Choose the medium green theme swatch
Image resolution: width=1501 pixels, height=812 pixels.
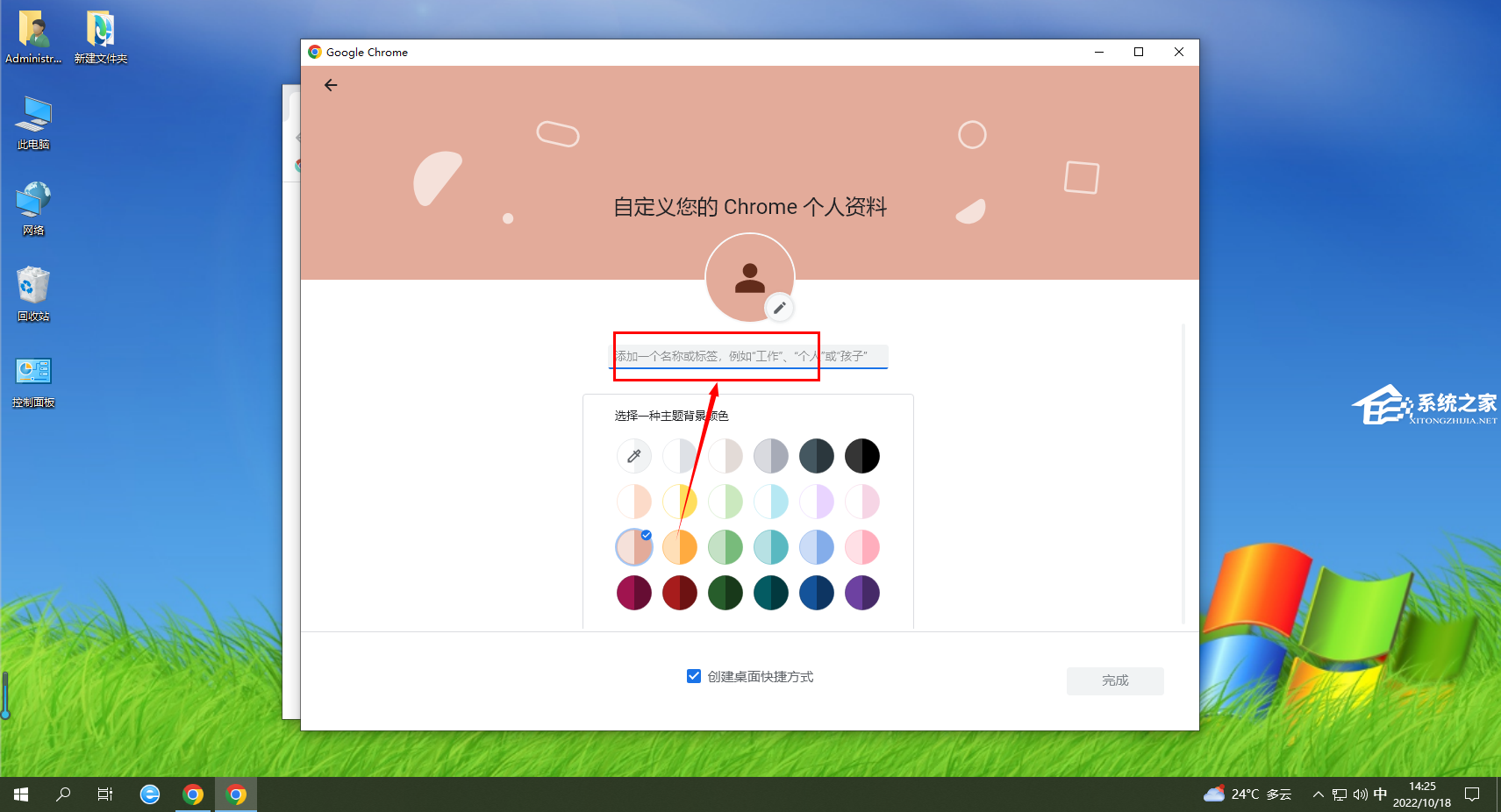(725, 547)
